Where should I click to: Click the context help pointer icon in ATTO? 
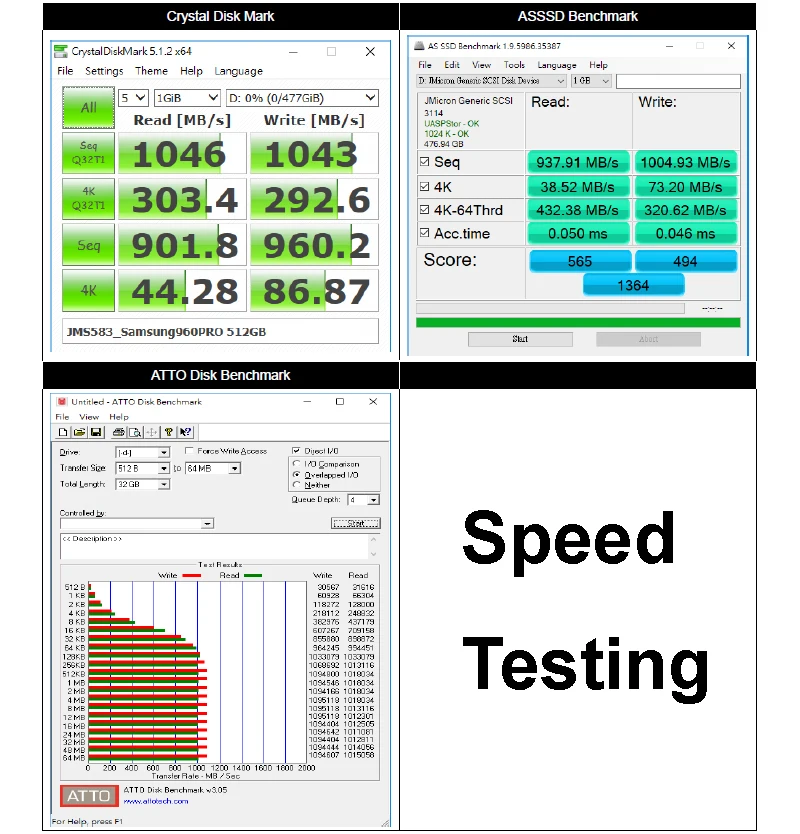(x=185, y=432)
